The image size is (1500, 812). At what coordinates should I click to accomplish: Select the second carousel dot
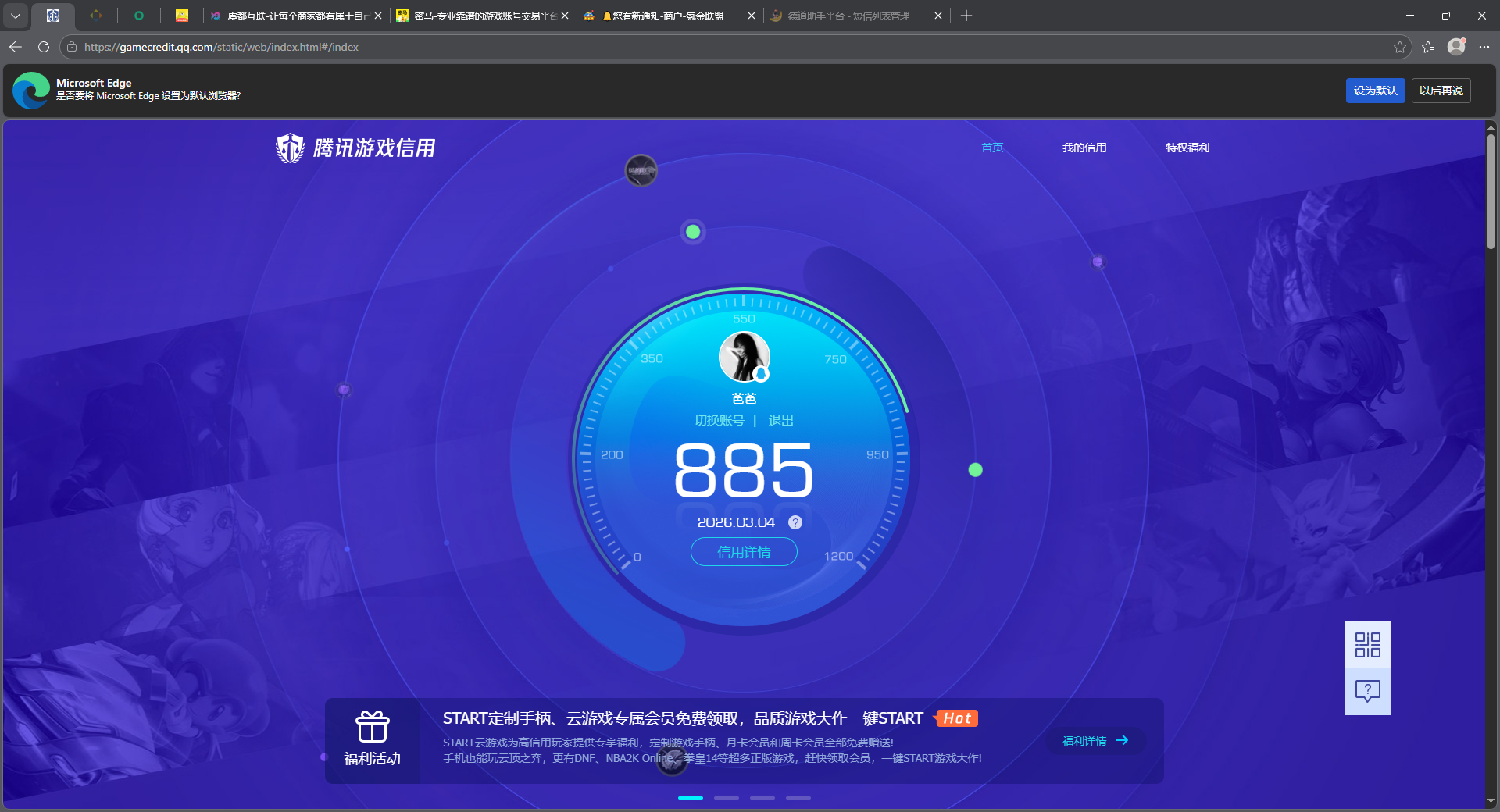tap(726, 798)
